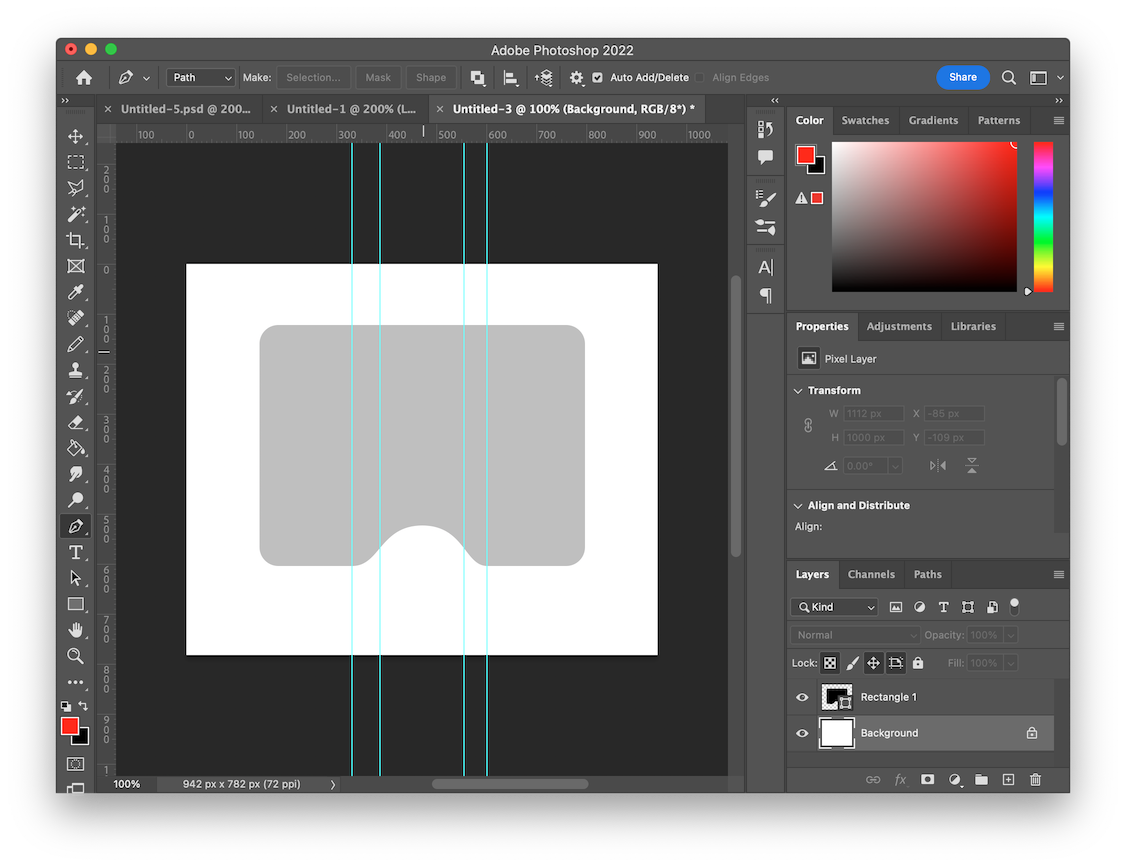Select the Crop tool
This screenshot has height=867, width=1126.
coord(75,240)
